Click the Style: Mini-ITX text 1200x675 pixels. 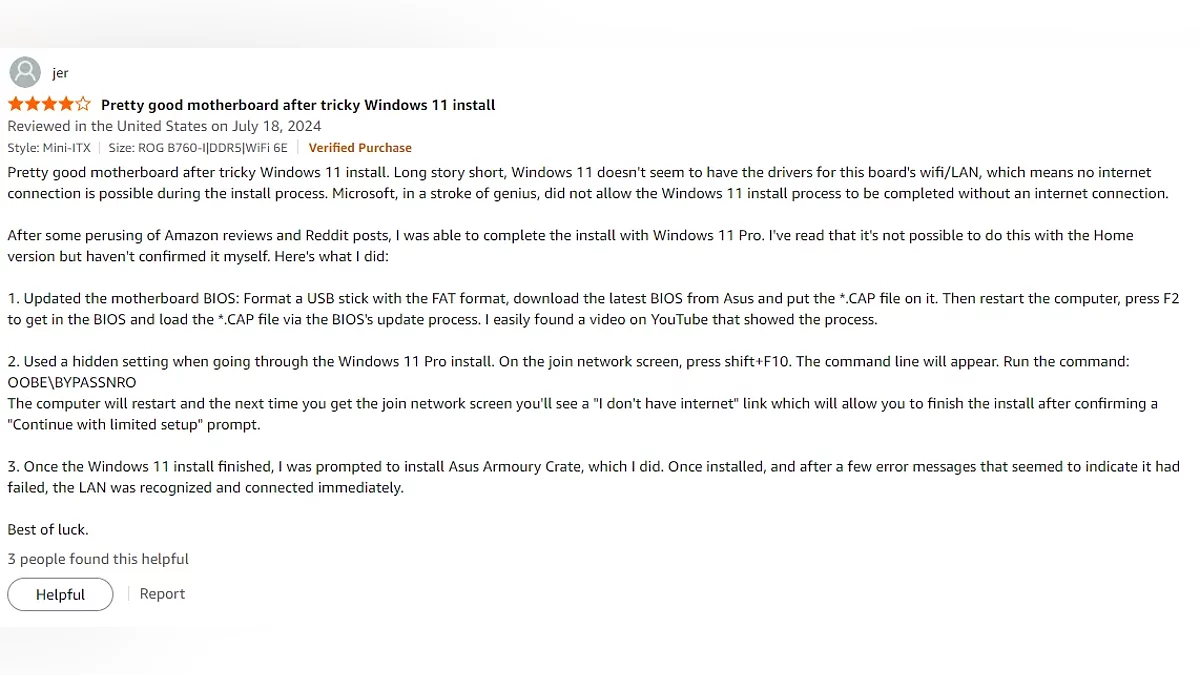point(51,148)
